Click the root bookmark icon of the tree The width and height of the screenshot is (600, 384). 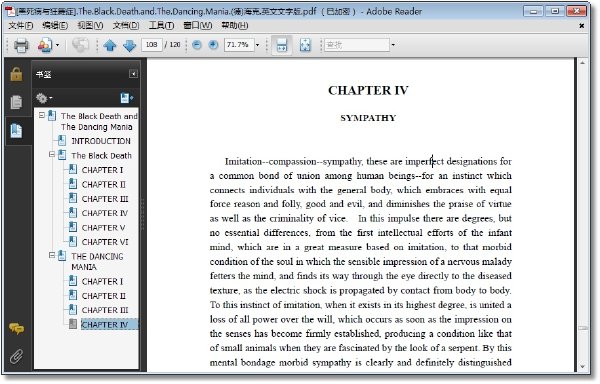52,116
